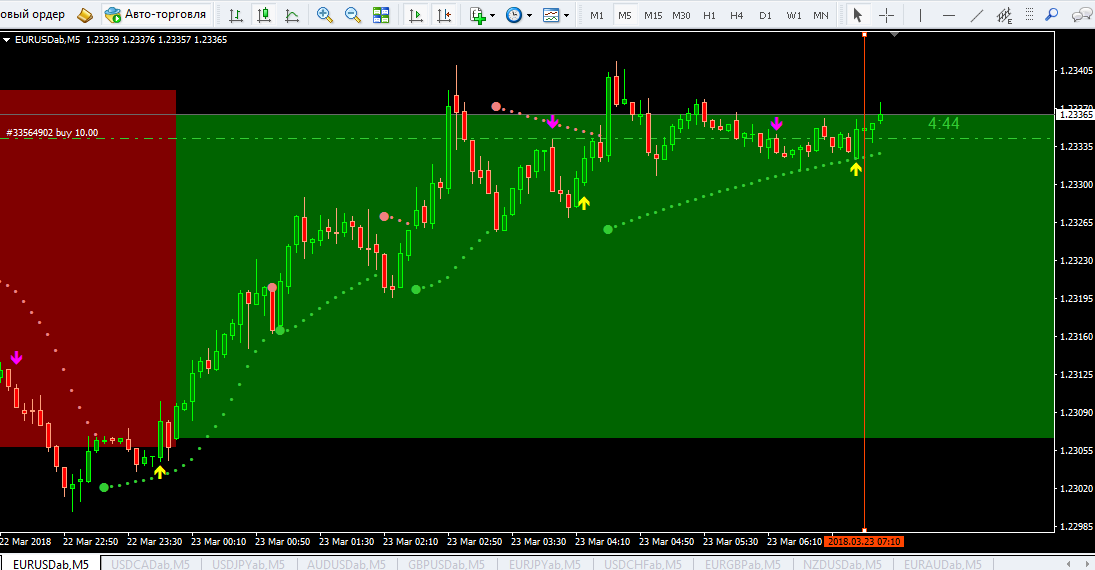Screen dimensions: 1095x570
Task: Open the NZDUSDab,M5 chart tab
Action: coord(842,564)
